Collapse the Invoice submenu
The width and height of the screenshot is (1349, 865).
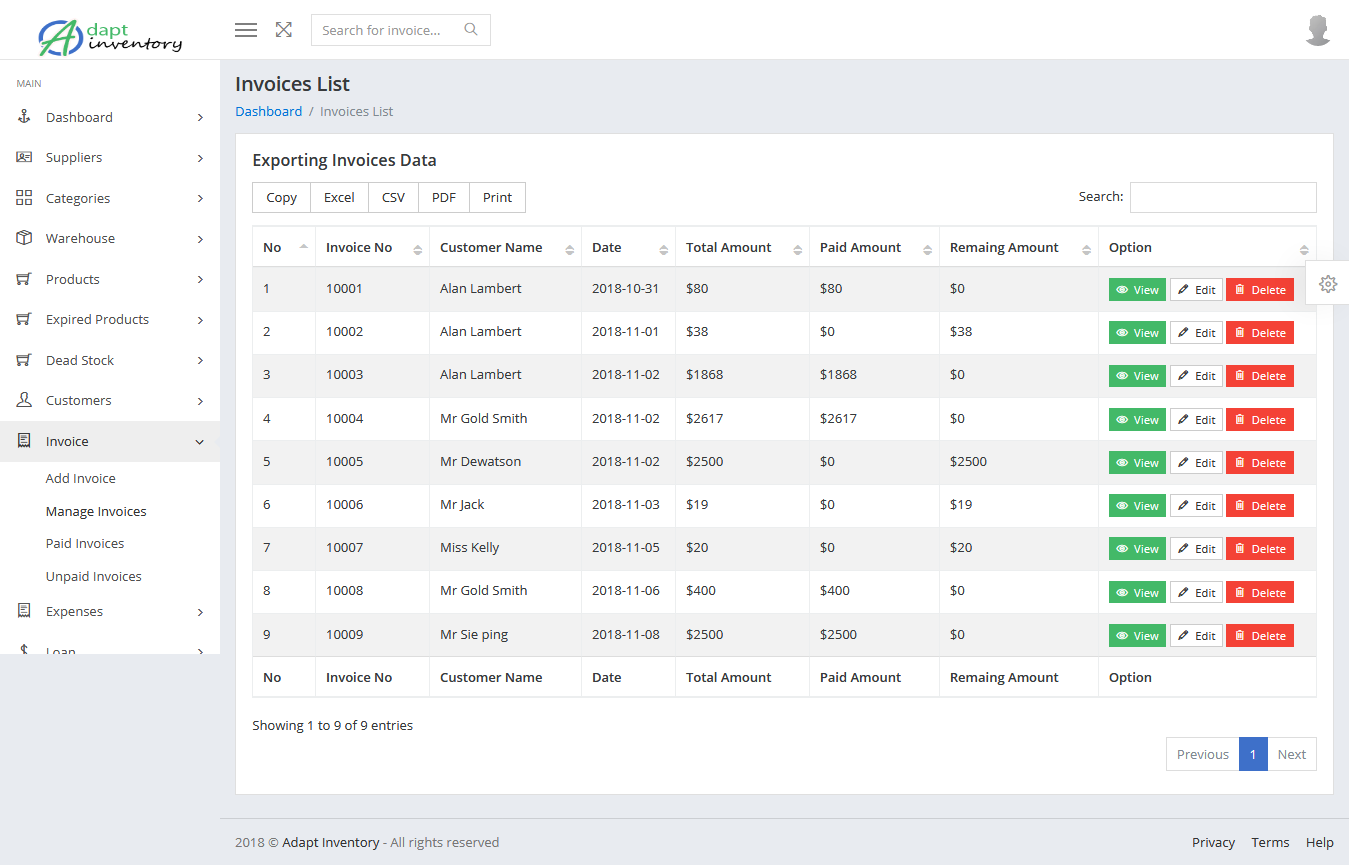[x=199, y=442]
